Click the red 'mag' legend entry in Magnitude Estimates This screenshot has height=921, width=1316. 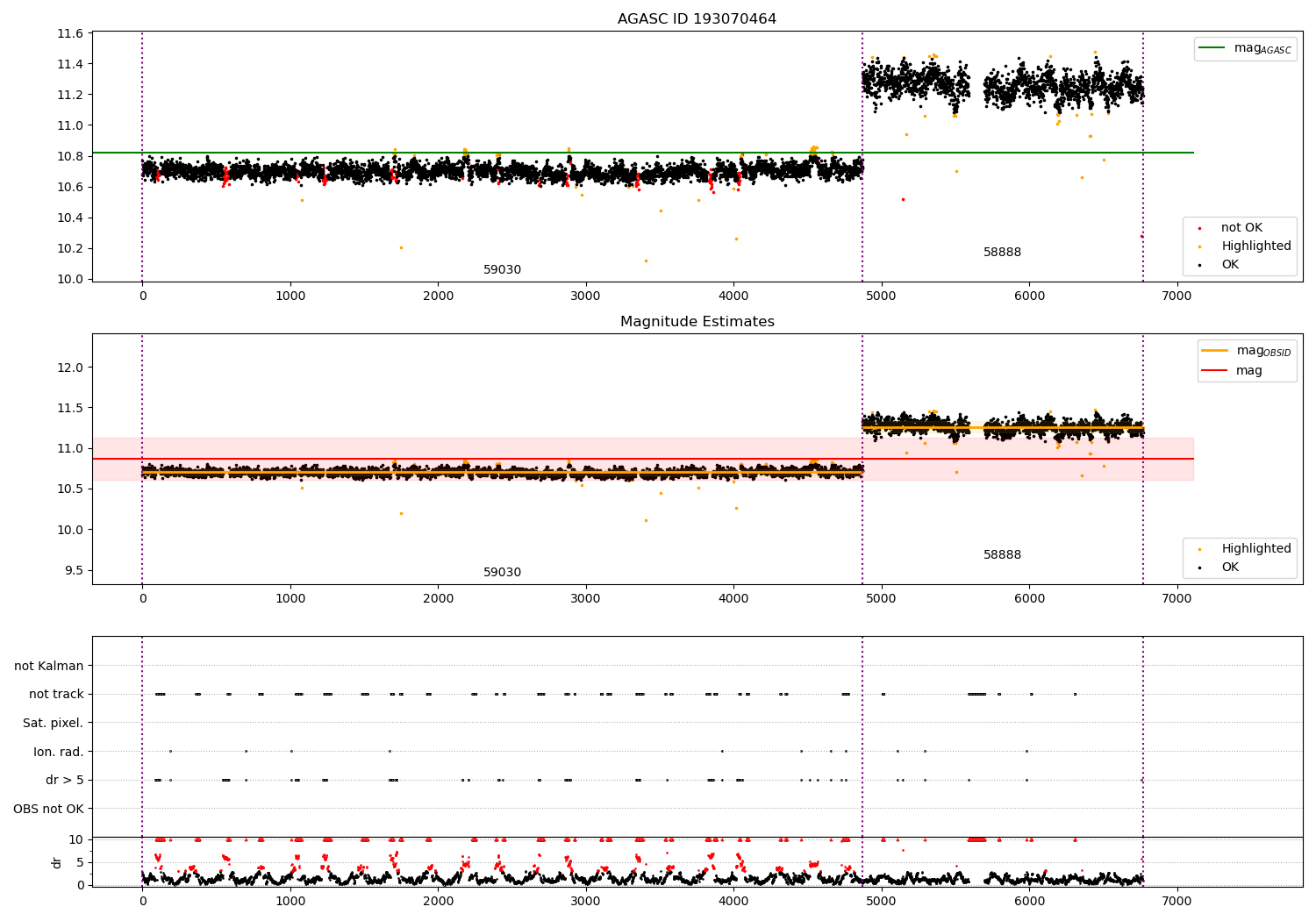tap(1232, 371)
